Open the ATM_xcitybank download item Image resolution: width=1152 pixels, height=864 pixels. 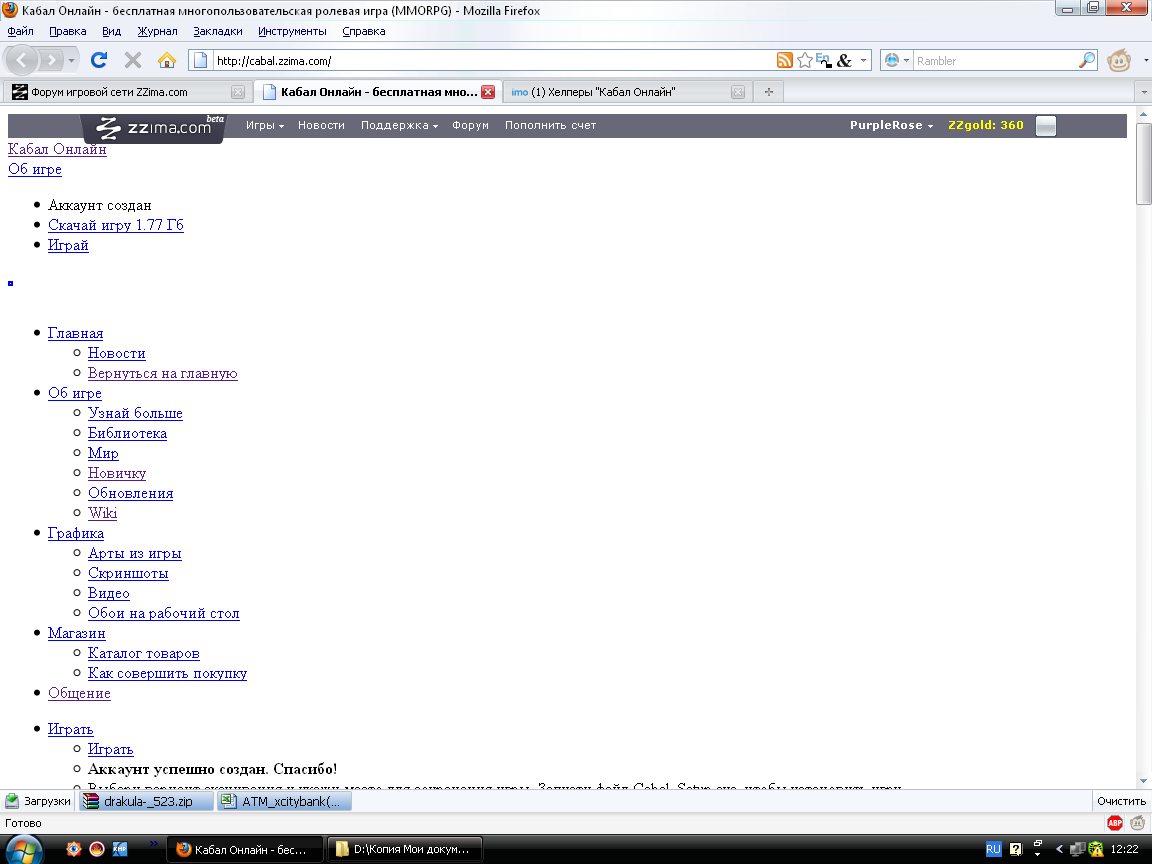pos(284,801)
